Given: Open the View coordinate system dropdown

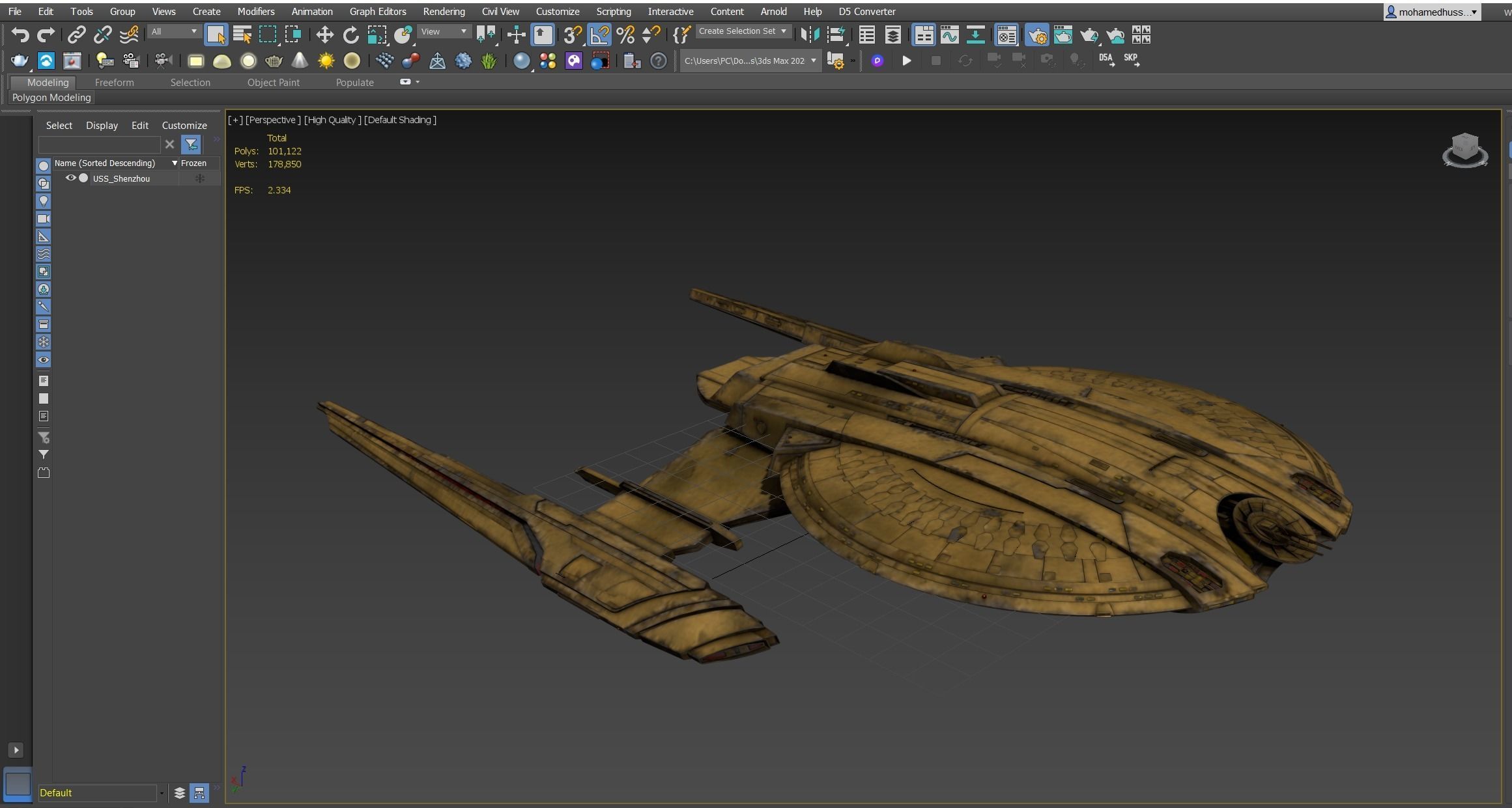Looking at the screenshot, I should click(x=444, y=31).
